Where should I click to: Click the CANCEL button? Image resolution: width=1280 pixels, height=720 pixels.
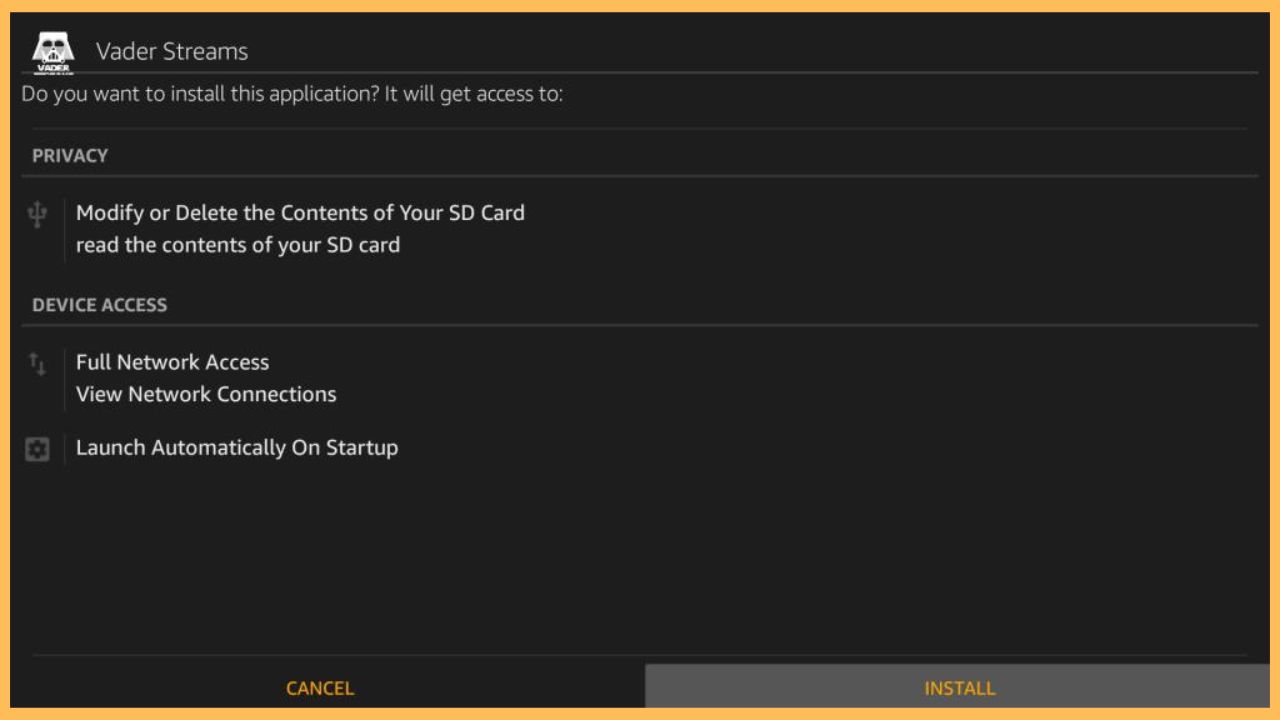pos(318,688)
